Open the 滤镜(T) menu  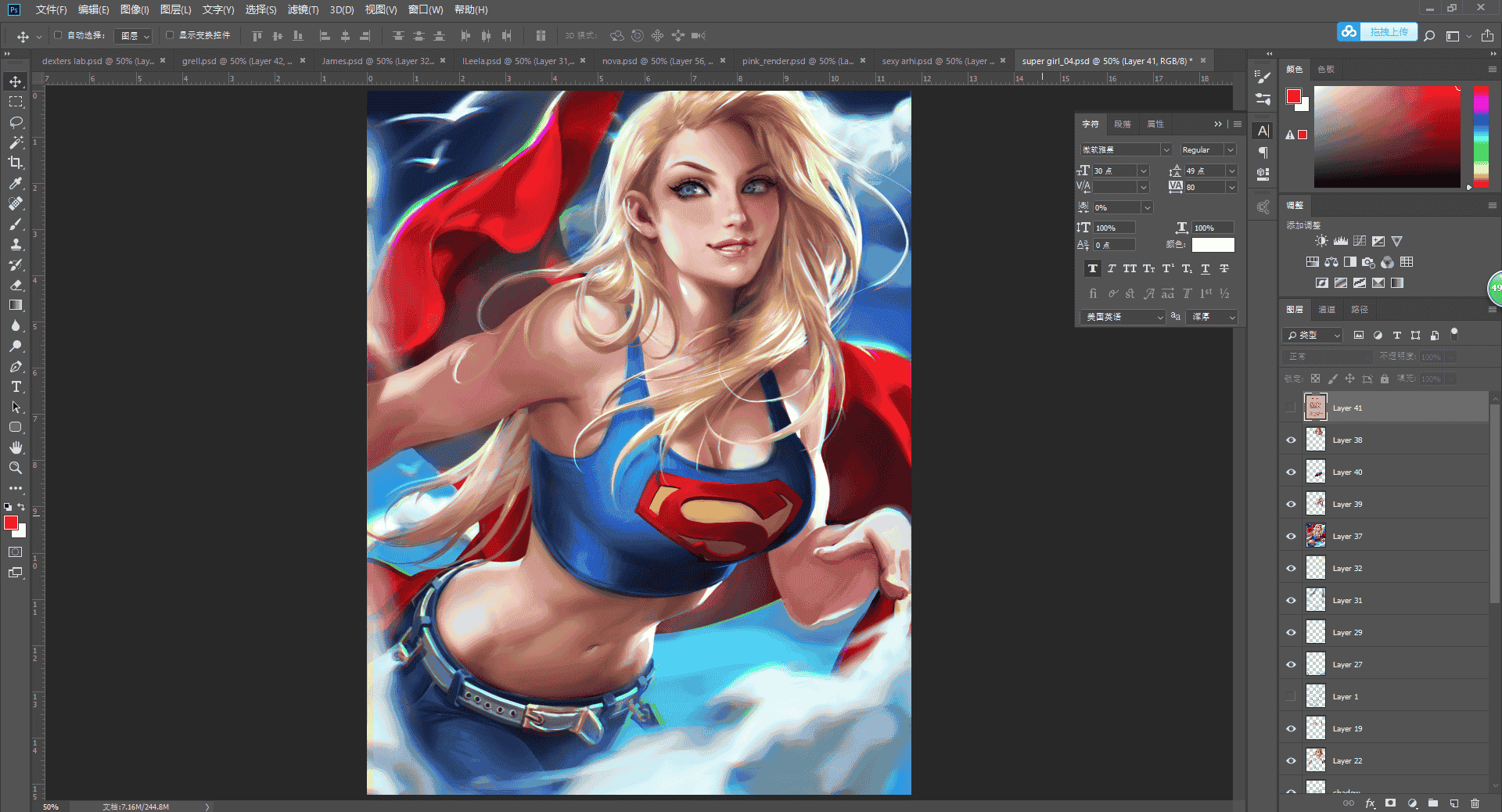coord(303,9)
